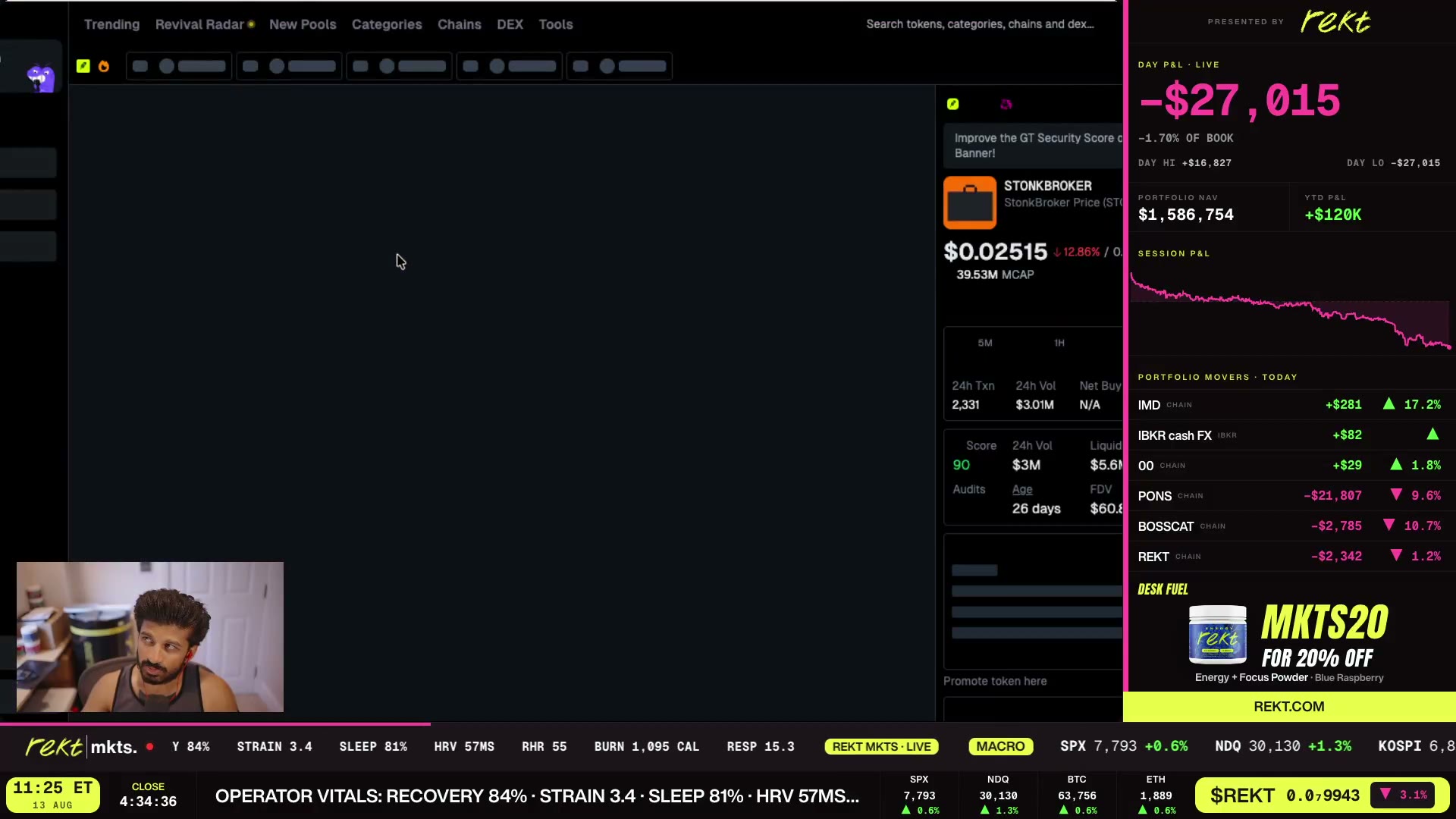Click the search tokens input field
The width and height of the screenshot is (1456, 819).
coord(980,24)
